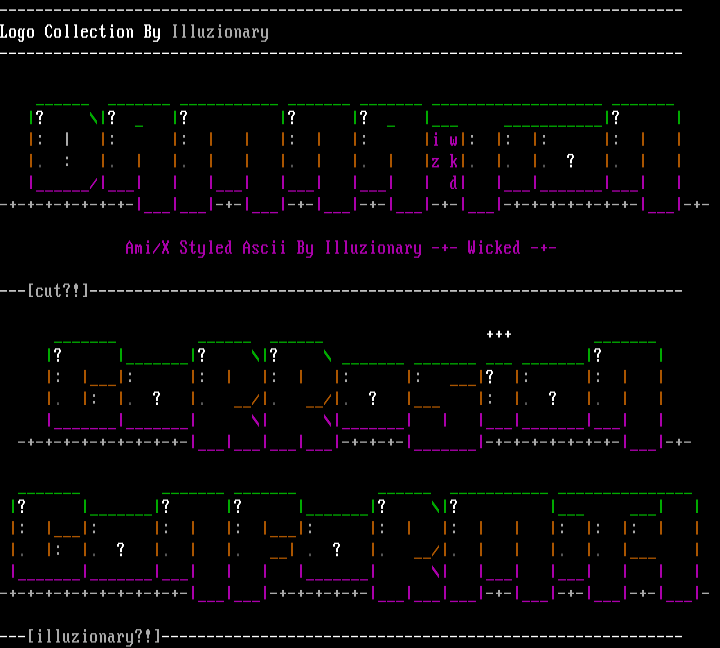The image size is (720, 648).
Task: Click the word "Wicked" in the caption
Action: [494, 248]
